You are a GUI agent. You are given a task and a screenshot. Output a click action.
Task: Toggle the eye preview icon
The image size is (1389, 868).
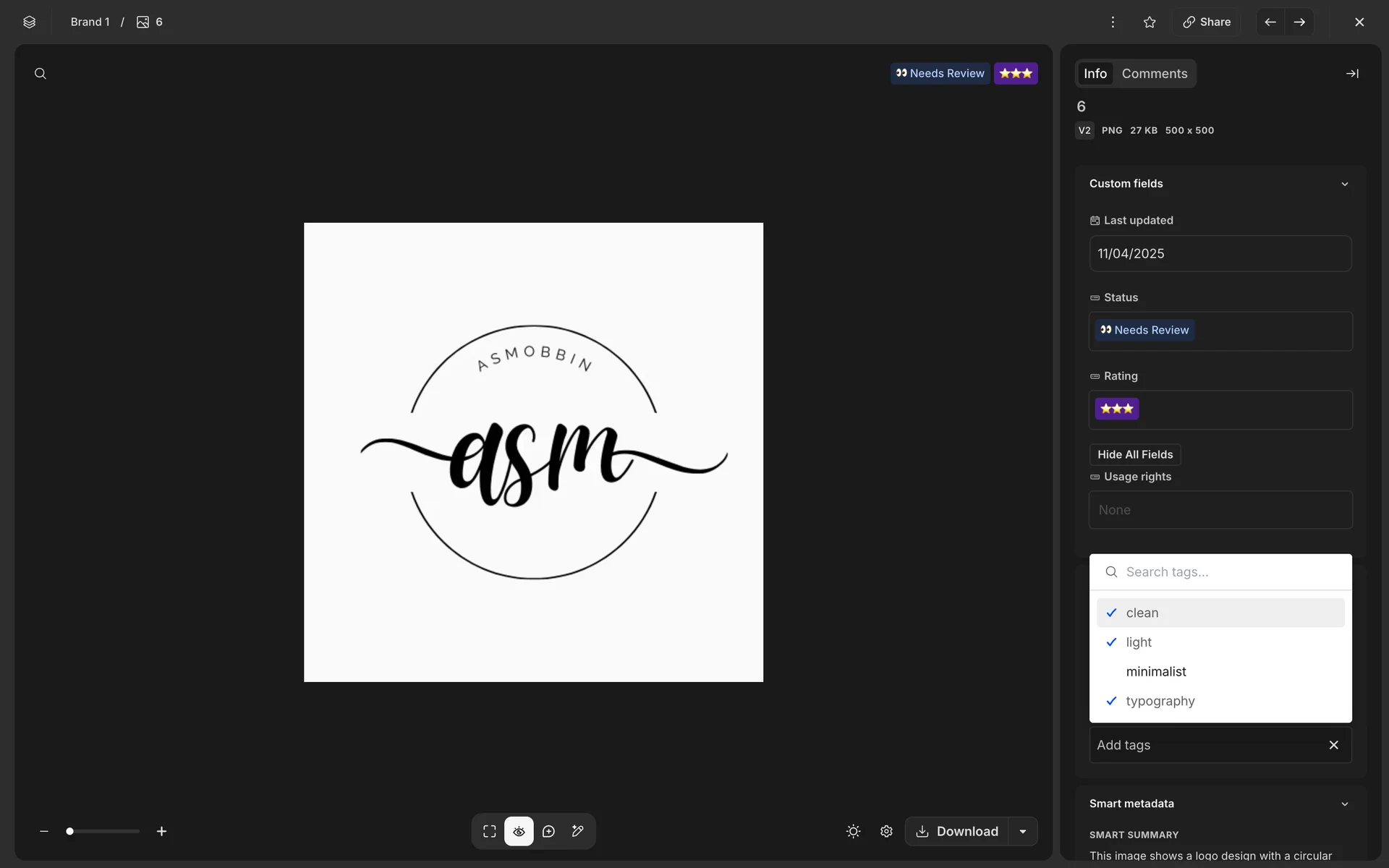pos(519,831)
